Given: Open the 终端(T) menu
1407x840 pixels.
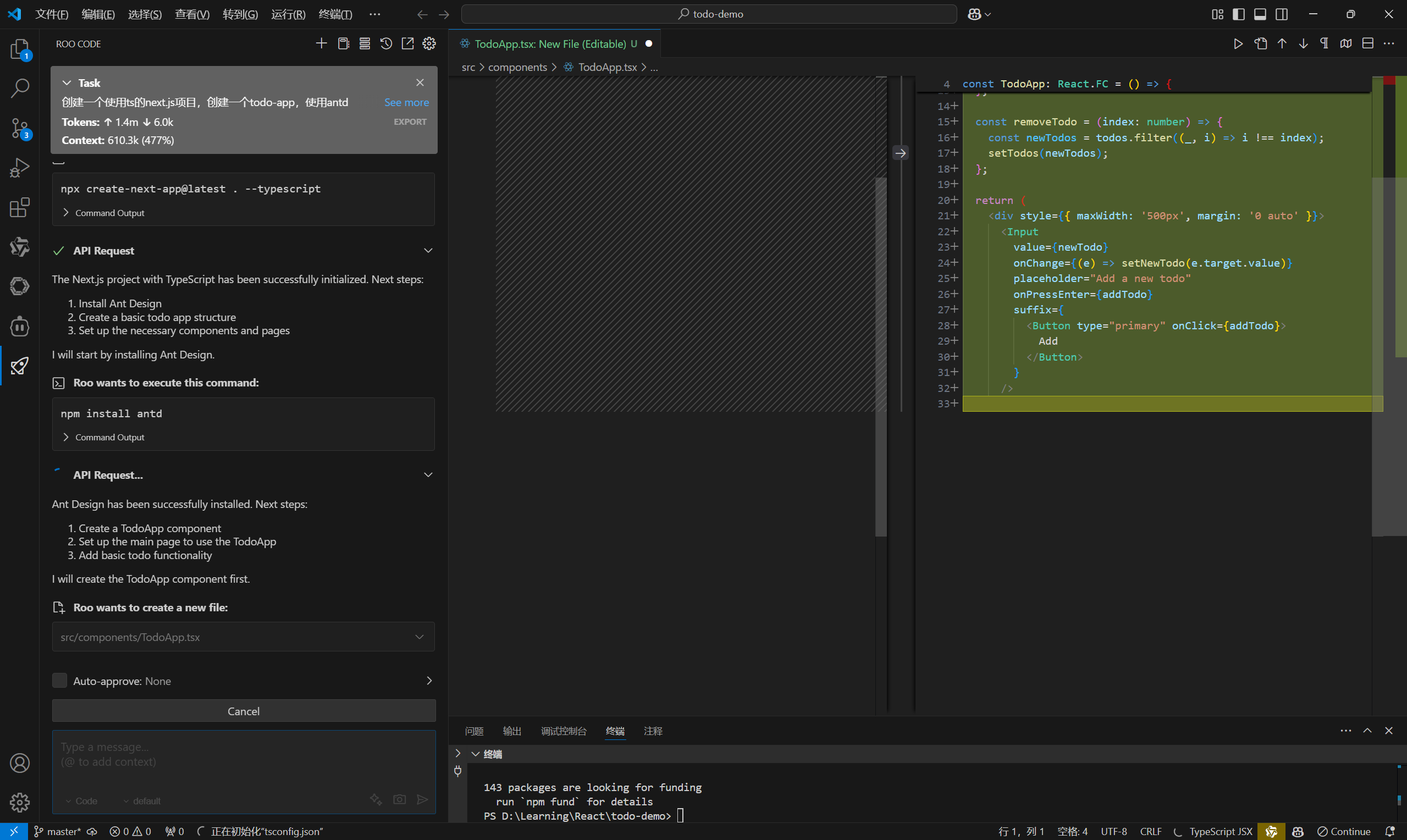Looking at the screenshot, I should [x=335, y=14].
